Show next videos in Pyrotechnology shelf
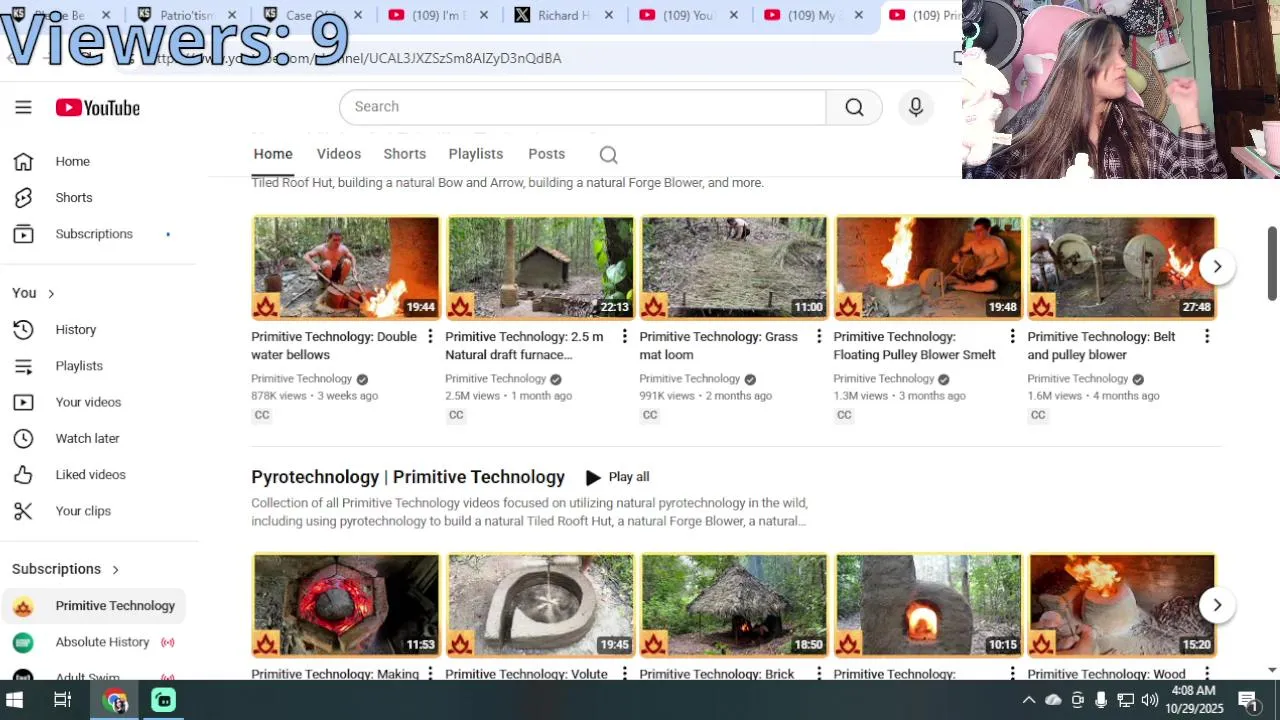The height and width of the screenshot is (720, 1280). point(1217,604)
